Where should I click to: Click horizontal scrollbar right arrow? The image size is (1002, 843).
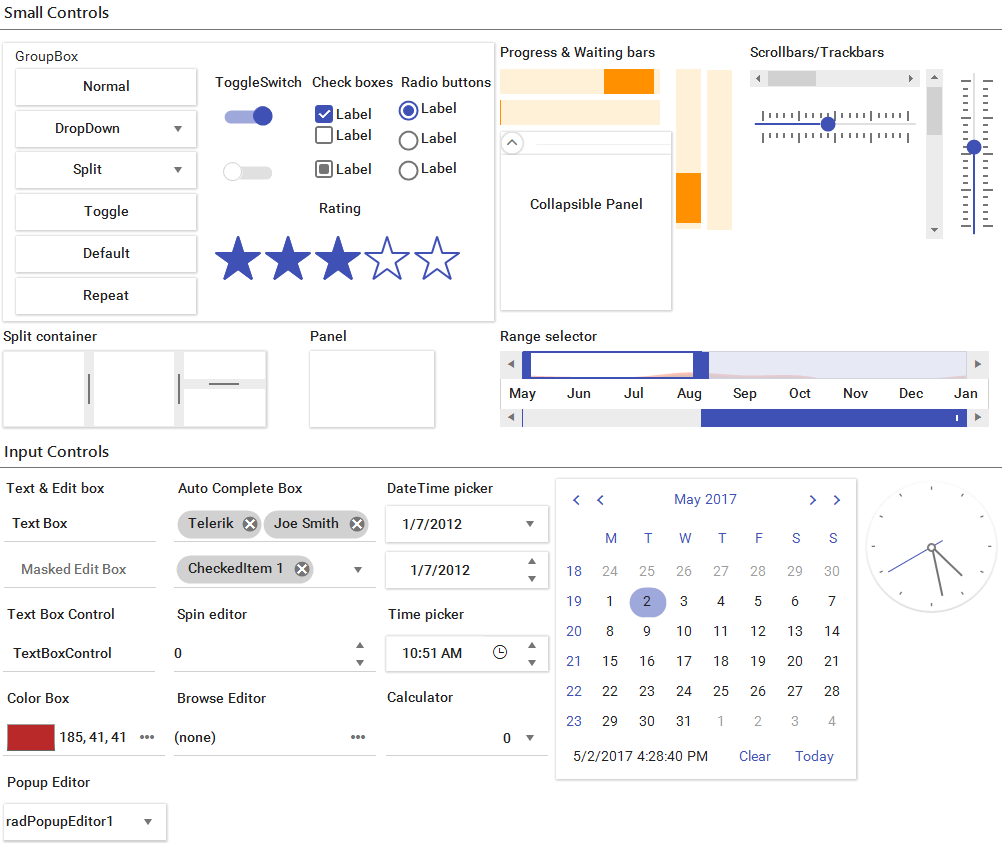(911, 79)
